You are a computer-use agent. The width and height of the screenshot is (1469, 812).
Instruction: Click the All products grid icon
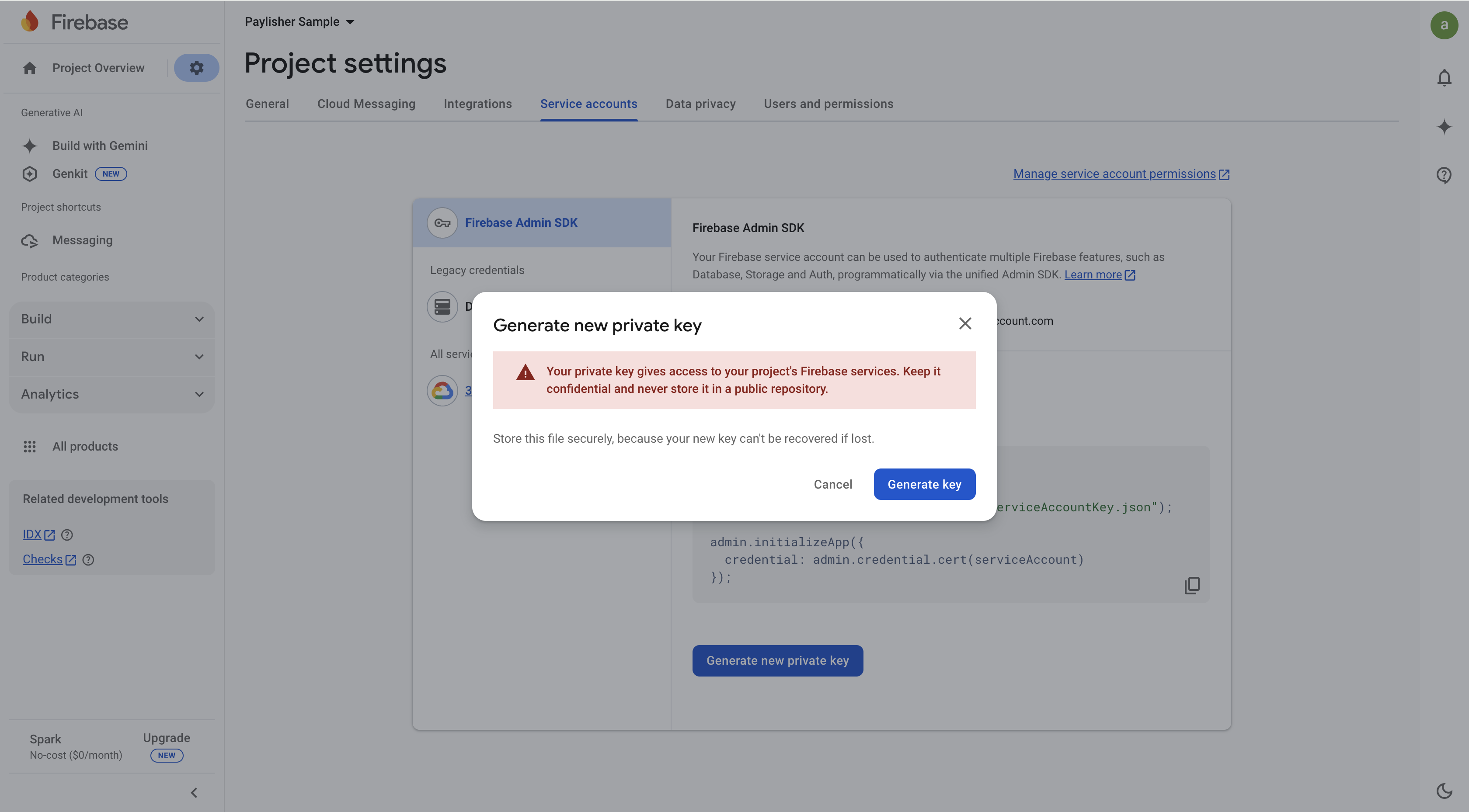tap(30, 447)
